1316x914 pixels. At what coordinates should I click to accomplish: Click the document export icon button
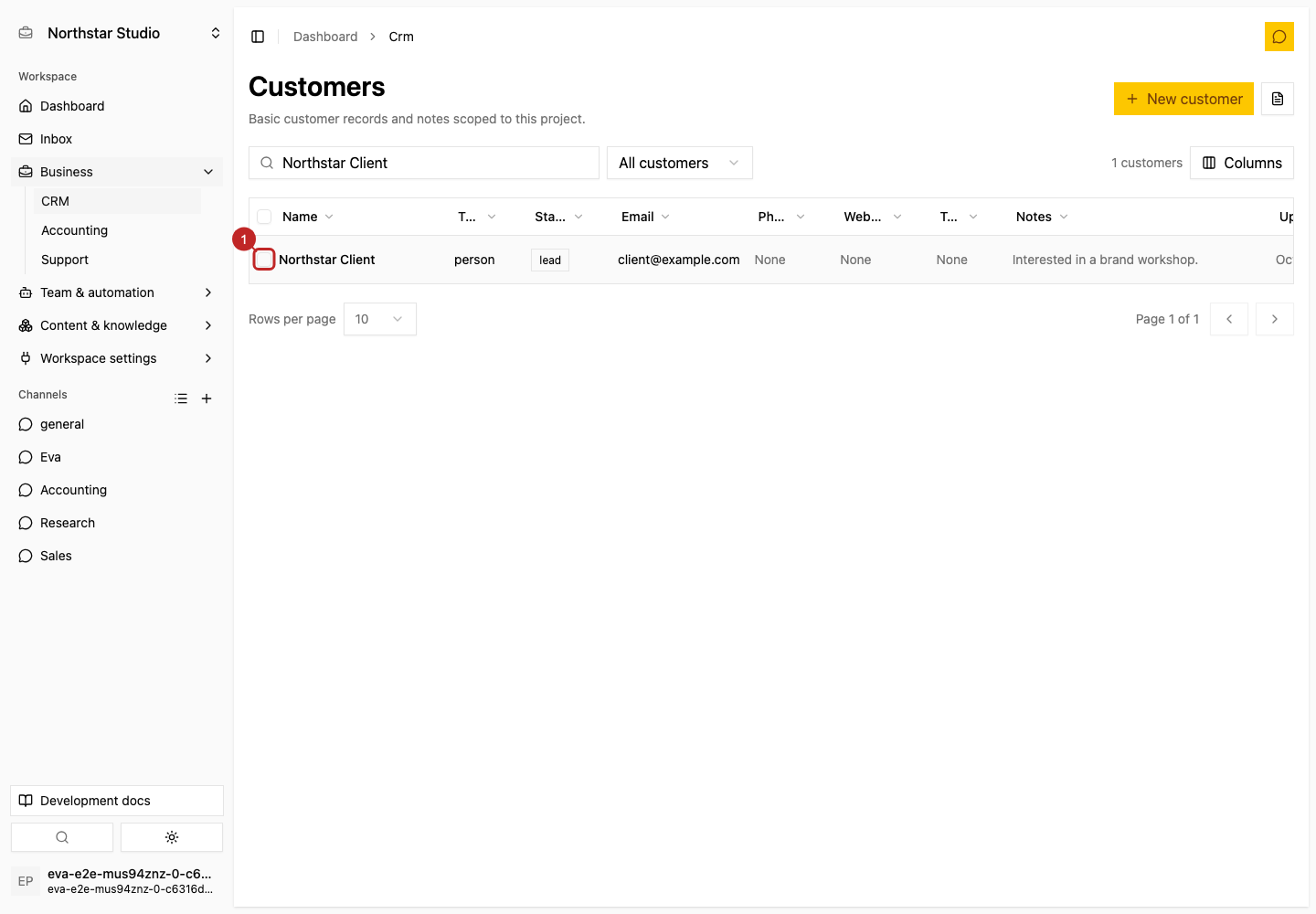[1278, 99]
